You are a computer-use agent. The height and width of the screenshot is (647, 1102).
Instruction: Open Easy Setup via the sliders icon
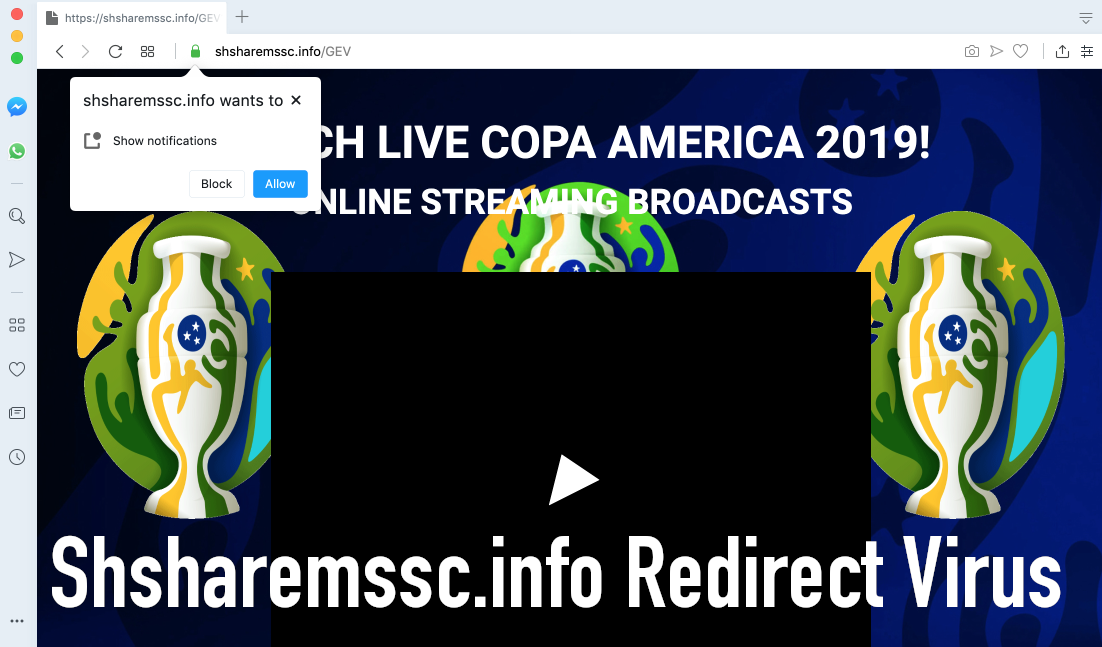pos(1088,51)
